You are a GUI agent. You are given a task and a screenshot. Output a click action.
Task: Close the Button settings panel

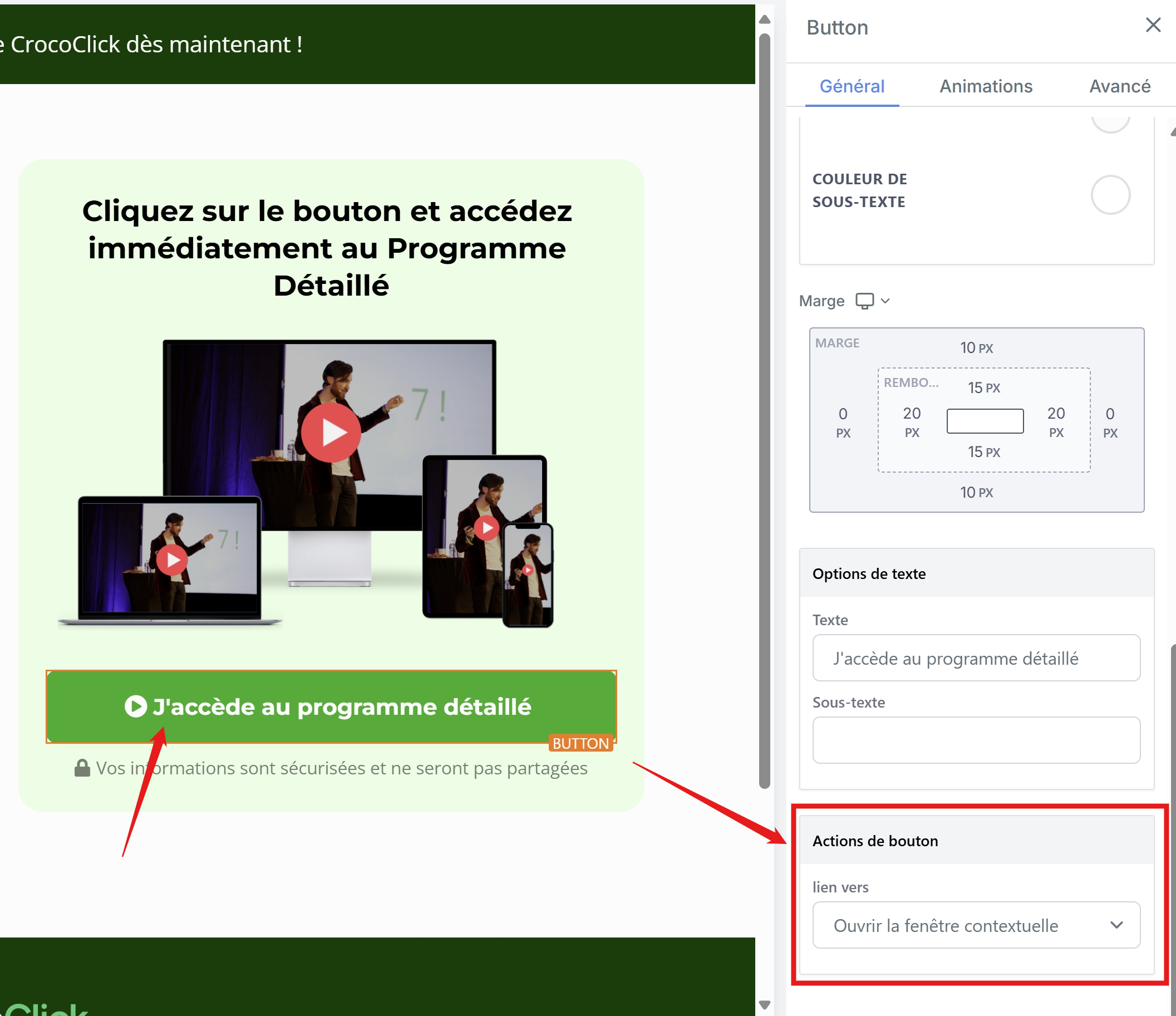(1153, 25)
